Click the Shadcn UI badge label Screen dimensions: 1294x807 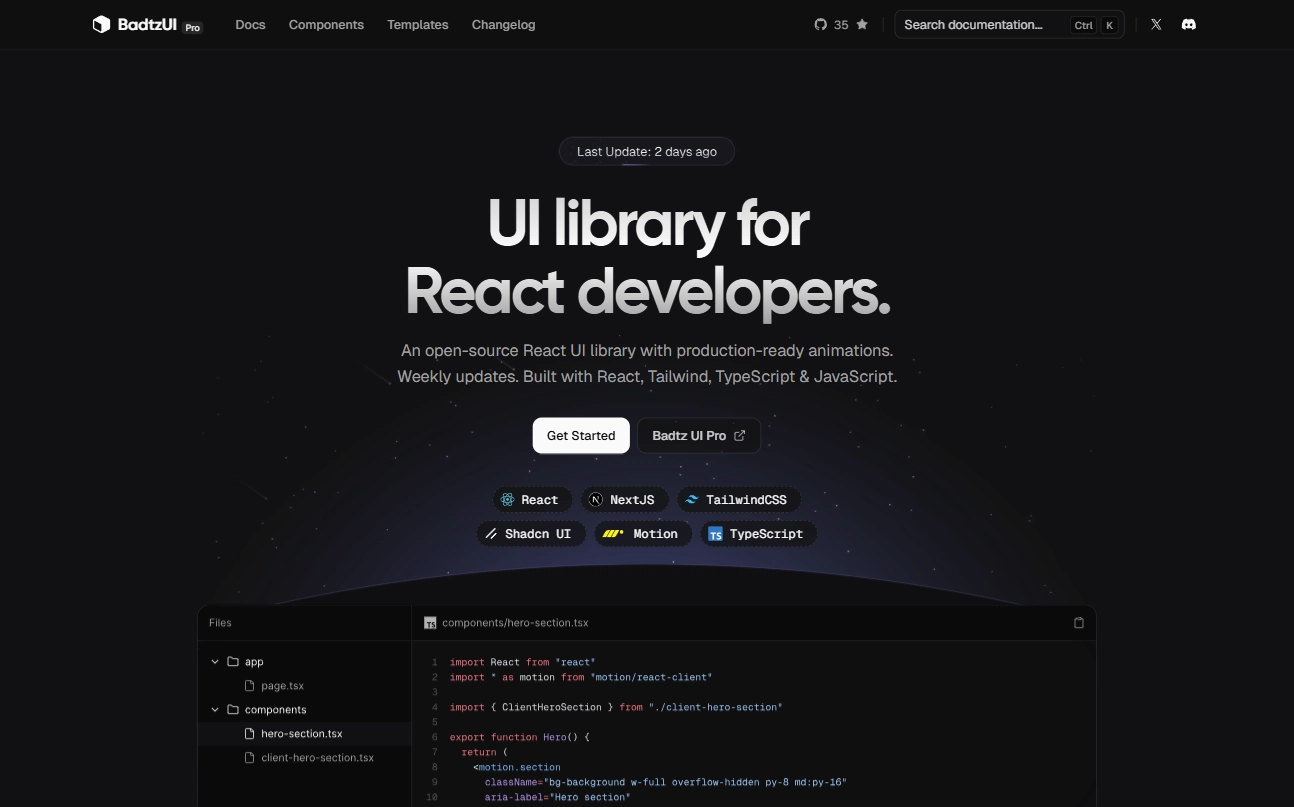point(538,534)
